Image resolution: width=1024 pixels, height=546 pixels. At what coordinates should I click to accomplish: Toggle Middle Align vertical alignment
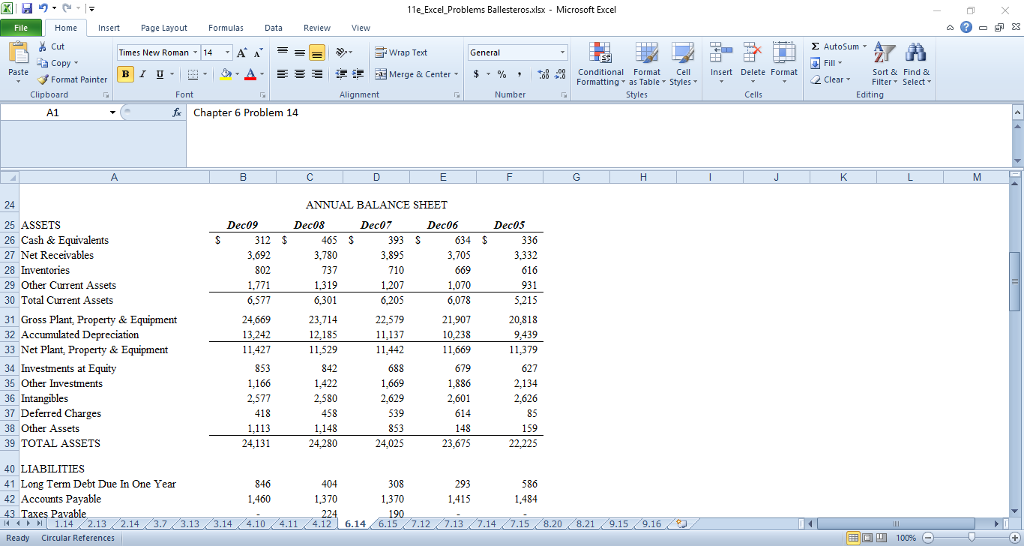[x=299, y=52]
